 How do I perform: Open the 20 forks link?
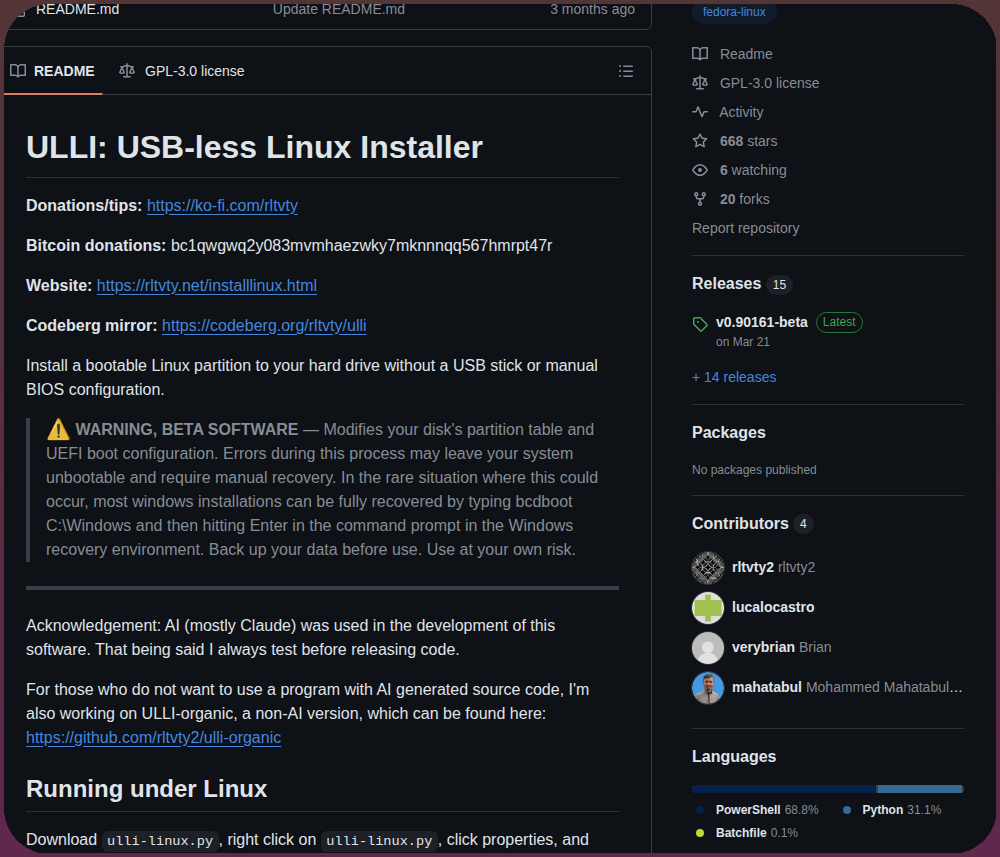pos(744,199)
